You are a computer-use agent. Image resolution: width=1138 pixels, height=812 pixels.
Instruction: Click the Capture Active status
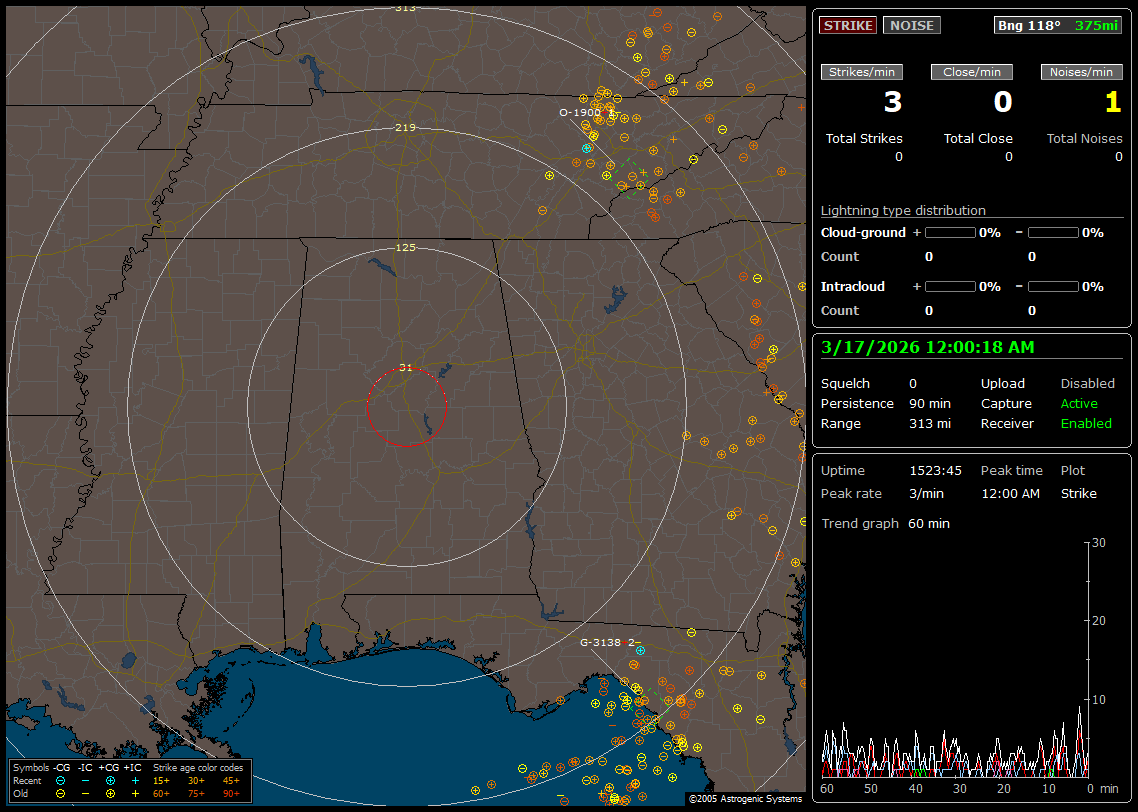pyautogui.click(x=1079, y=403)
